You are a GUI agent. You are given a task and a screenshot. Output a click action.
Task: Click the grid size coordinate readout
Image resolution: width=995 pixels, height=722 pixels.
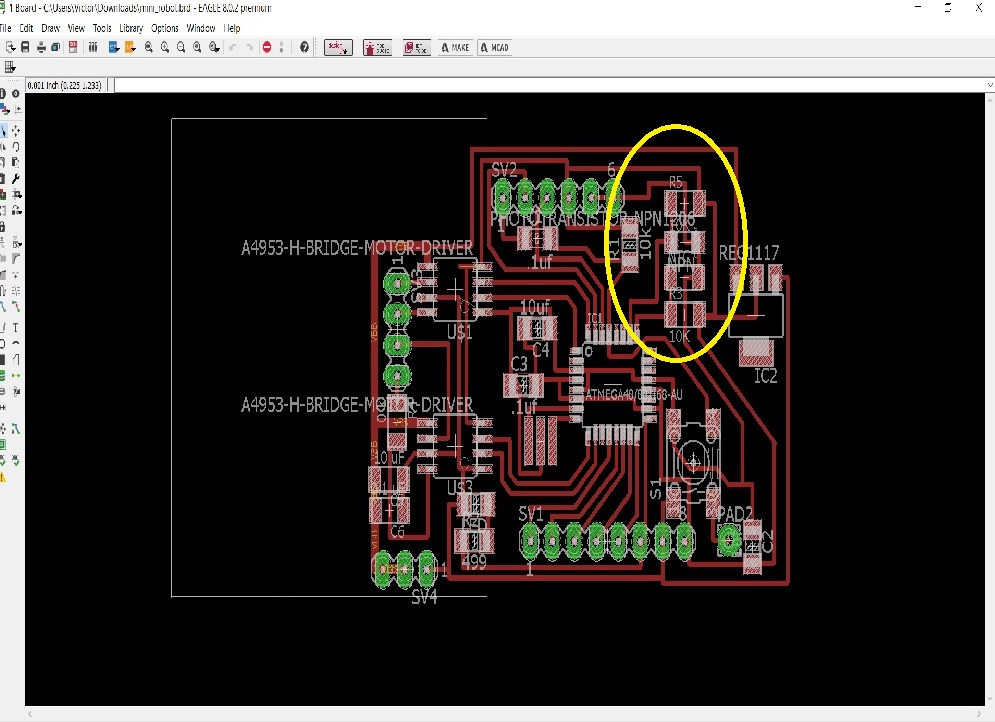[64, 85]
